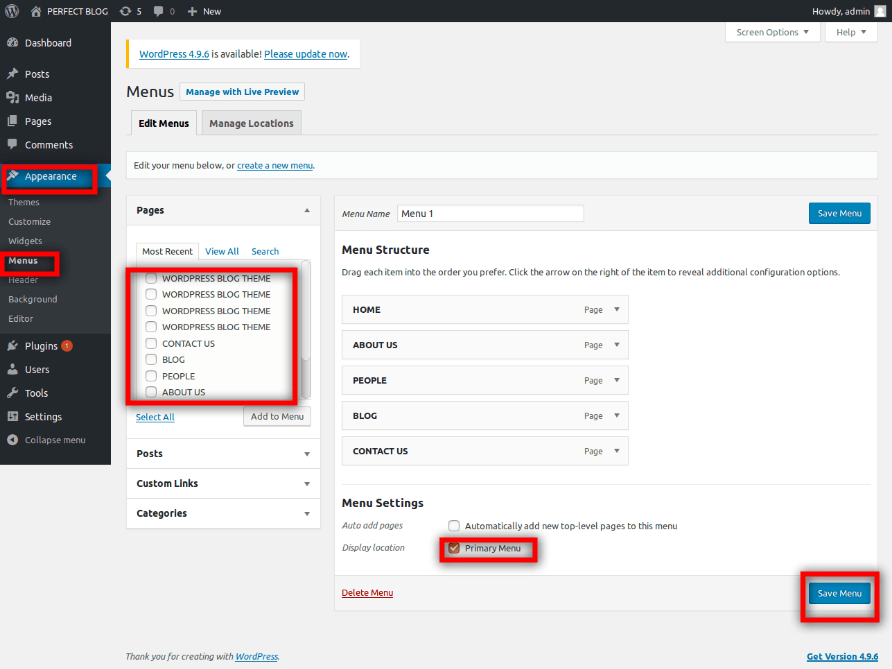The height and width of the screenshot is (669, 892).
Task: Click the WordPress logo icon
Action: (12, 11)
